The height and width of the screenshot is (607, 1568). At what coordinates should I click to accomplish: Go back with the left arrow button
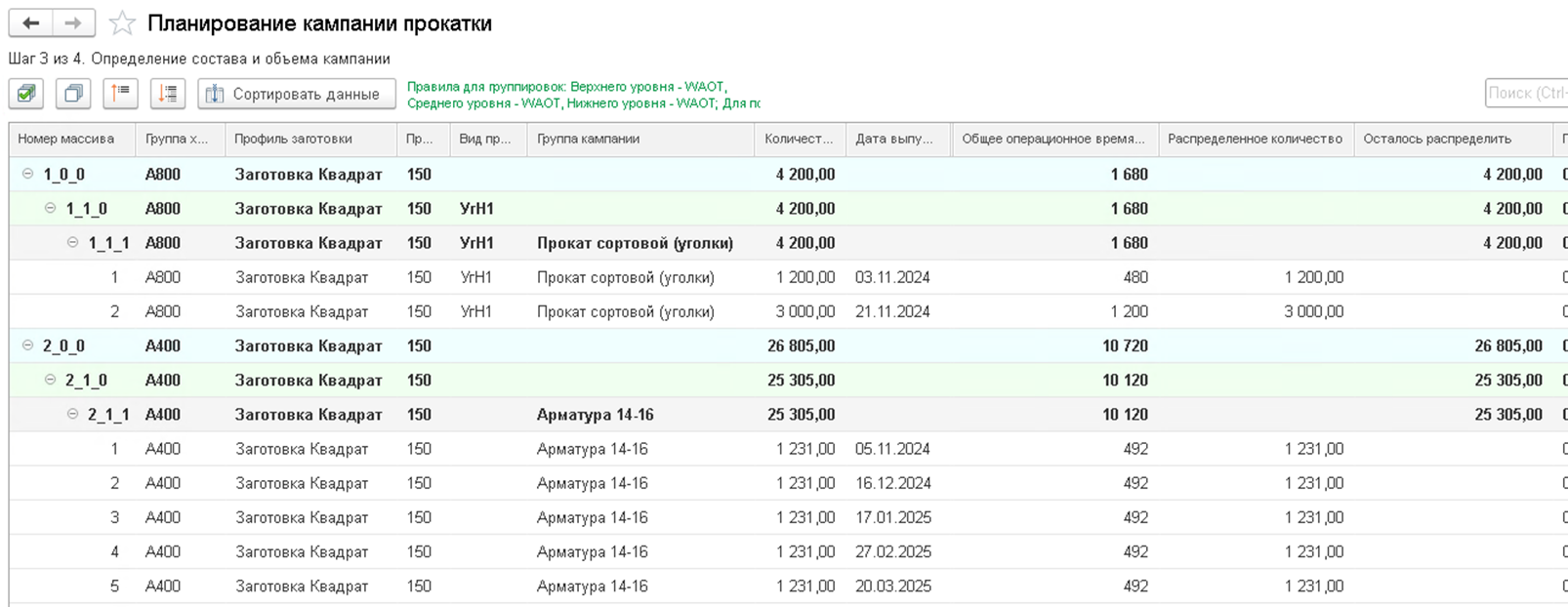click(31, 23)
